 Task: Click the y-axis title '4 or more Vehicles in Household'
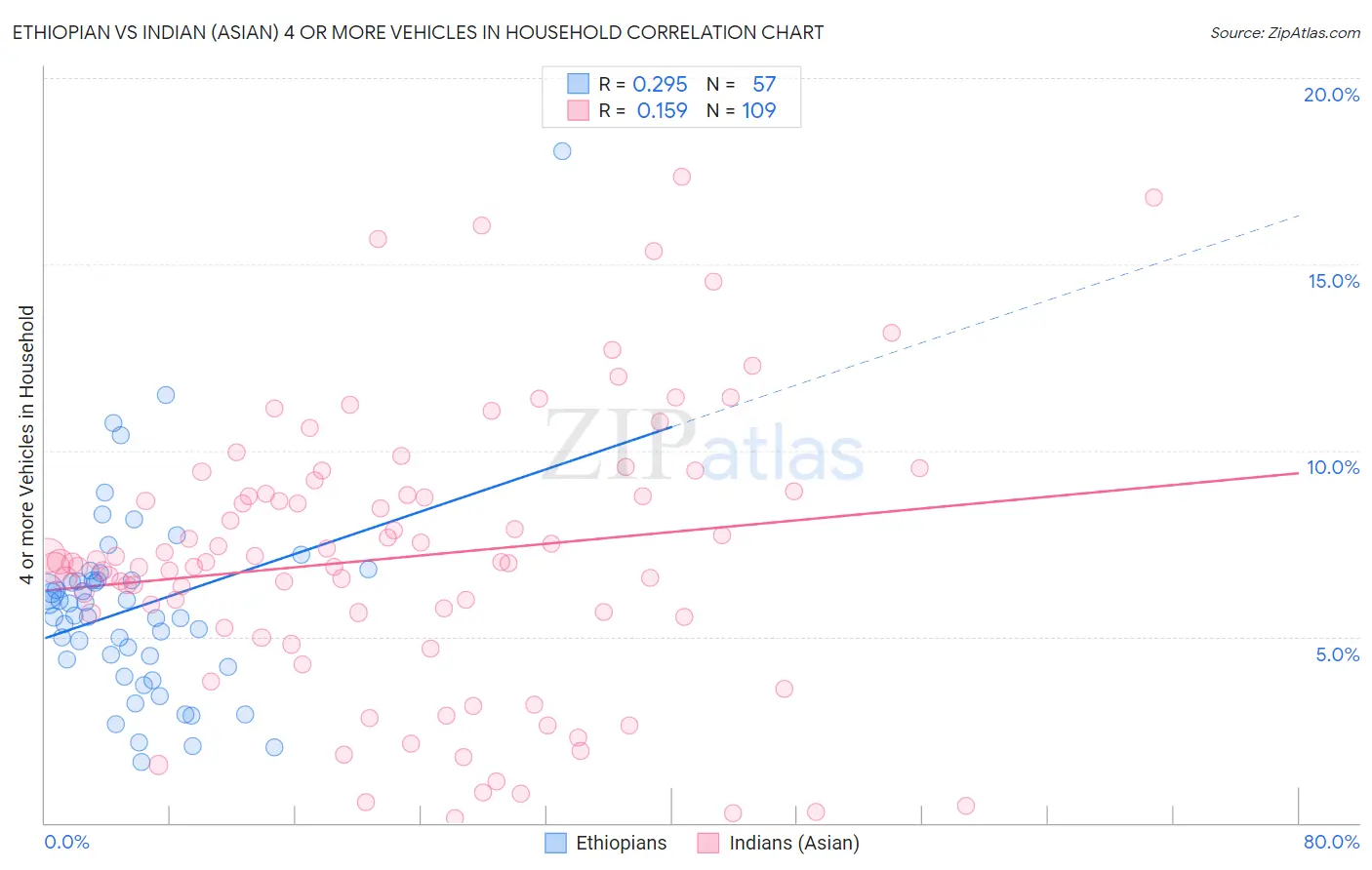click(26, 445)
